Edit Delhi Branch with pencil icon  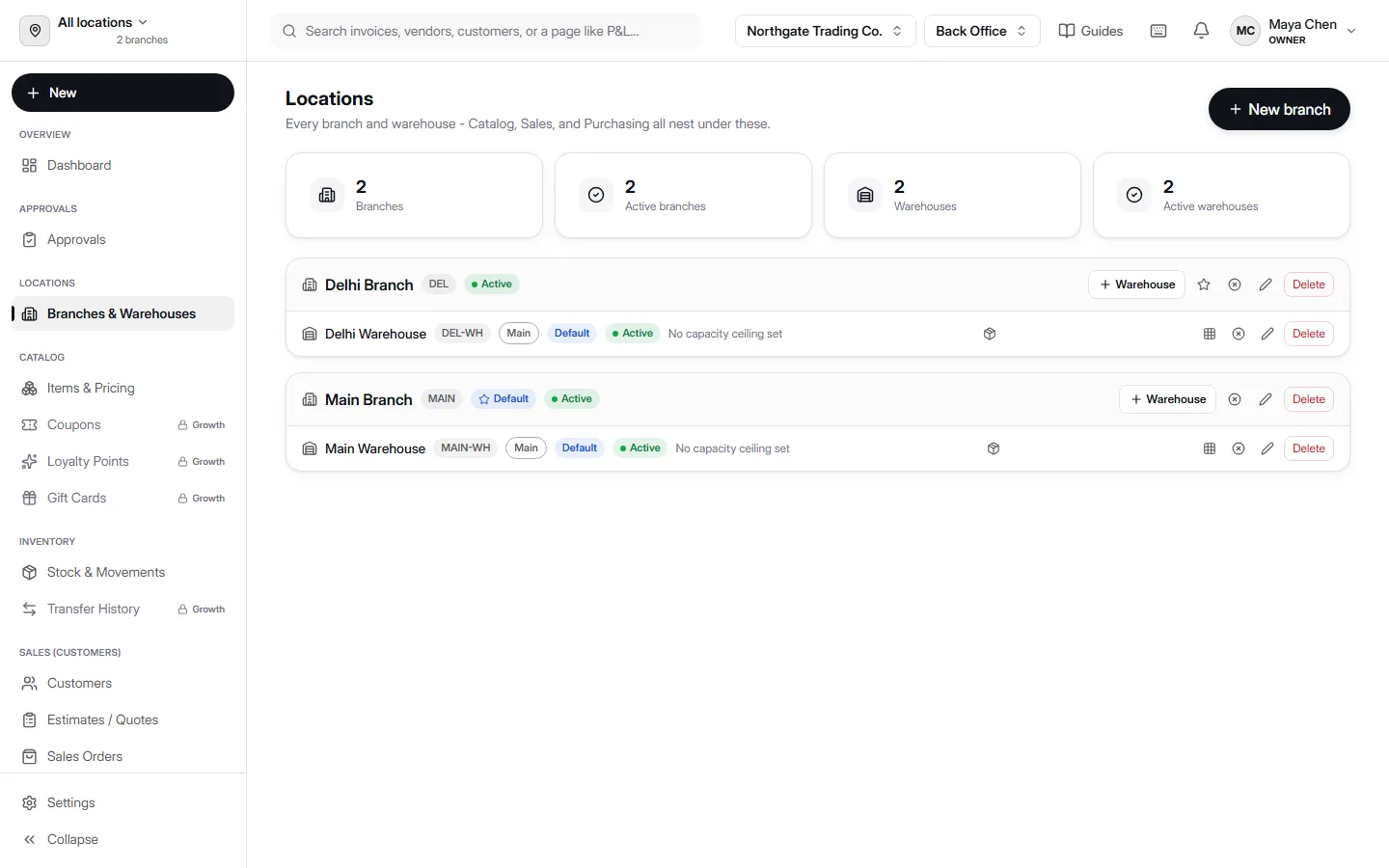1266,285
